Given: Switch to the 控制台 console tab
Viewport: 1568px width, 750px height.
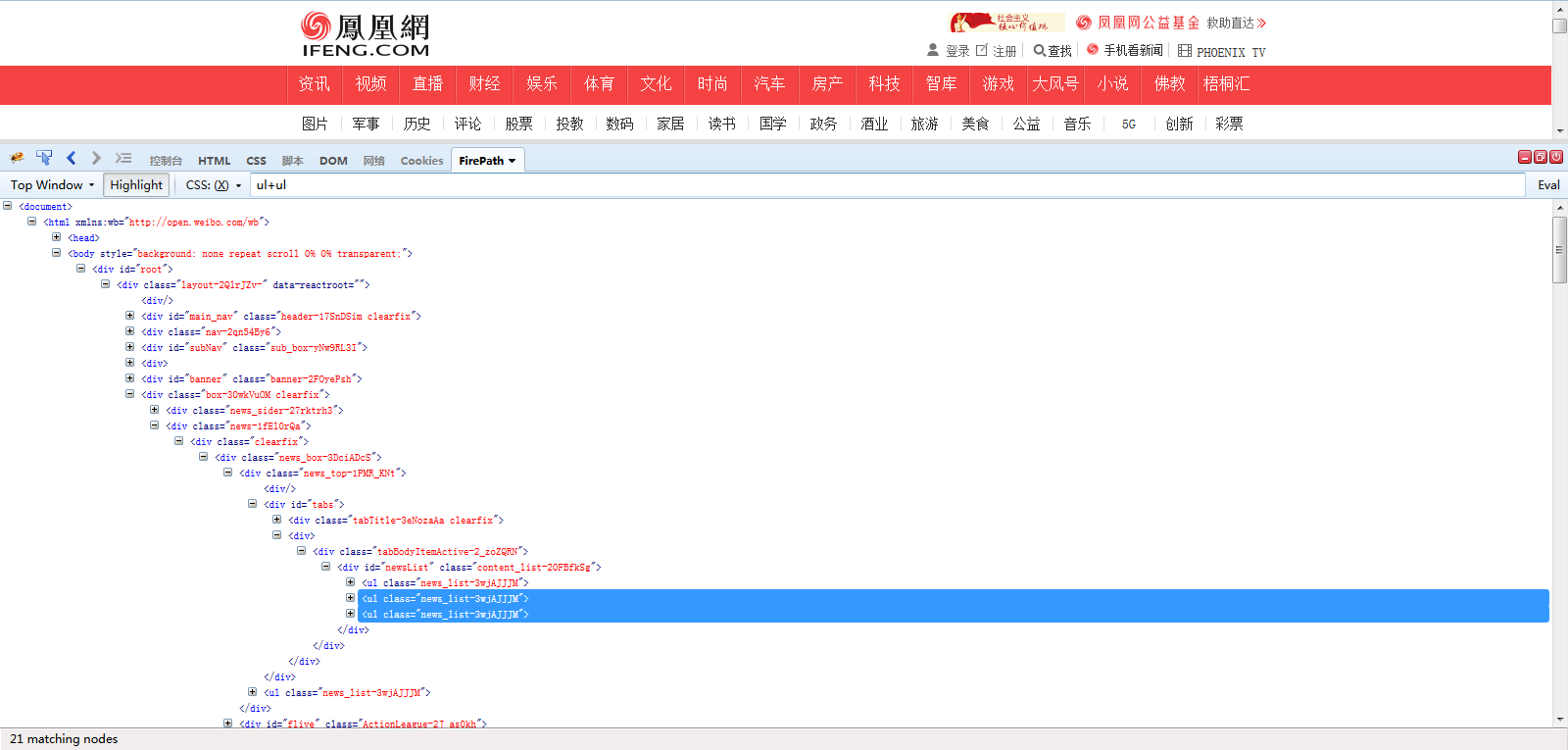Looking at the screenshot, I should point(166,161).
